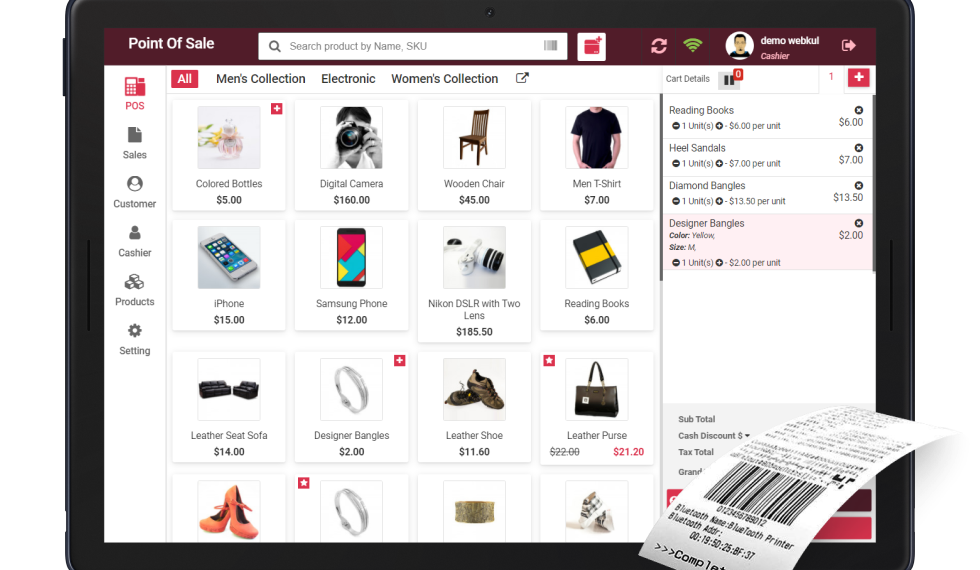This screenshot has height=570, width=980.
Task: Click plus badge on Colored Bottles card
Action: [276, 109]
